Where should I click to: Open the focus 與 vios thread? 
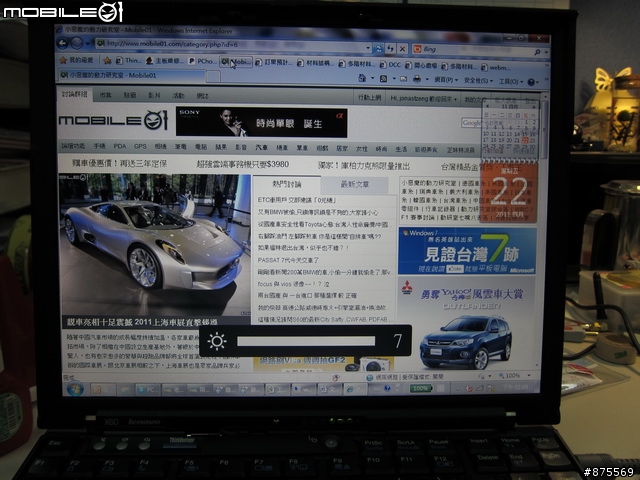tap(293, 284)
